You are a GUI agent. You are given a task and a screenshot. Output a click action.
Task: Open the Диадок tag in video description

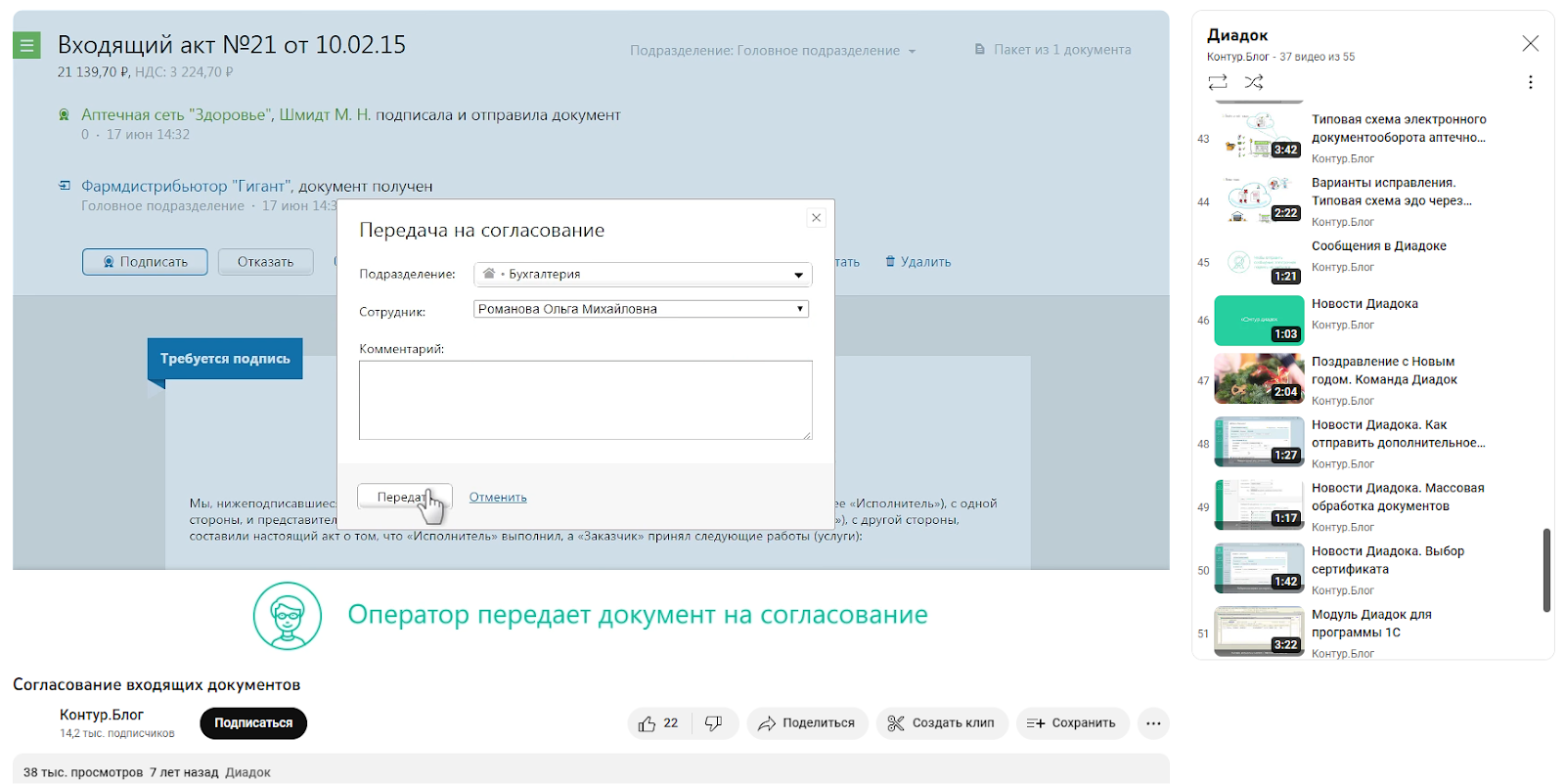click(x=247, y=772)
